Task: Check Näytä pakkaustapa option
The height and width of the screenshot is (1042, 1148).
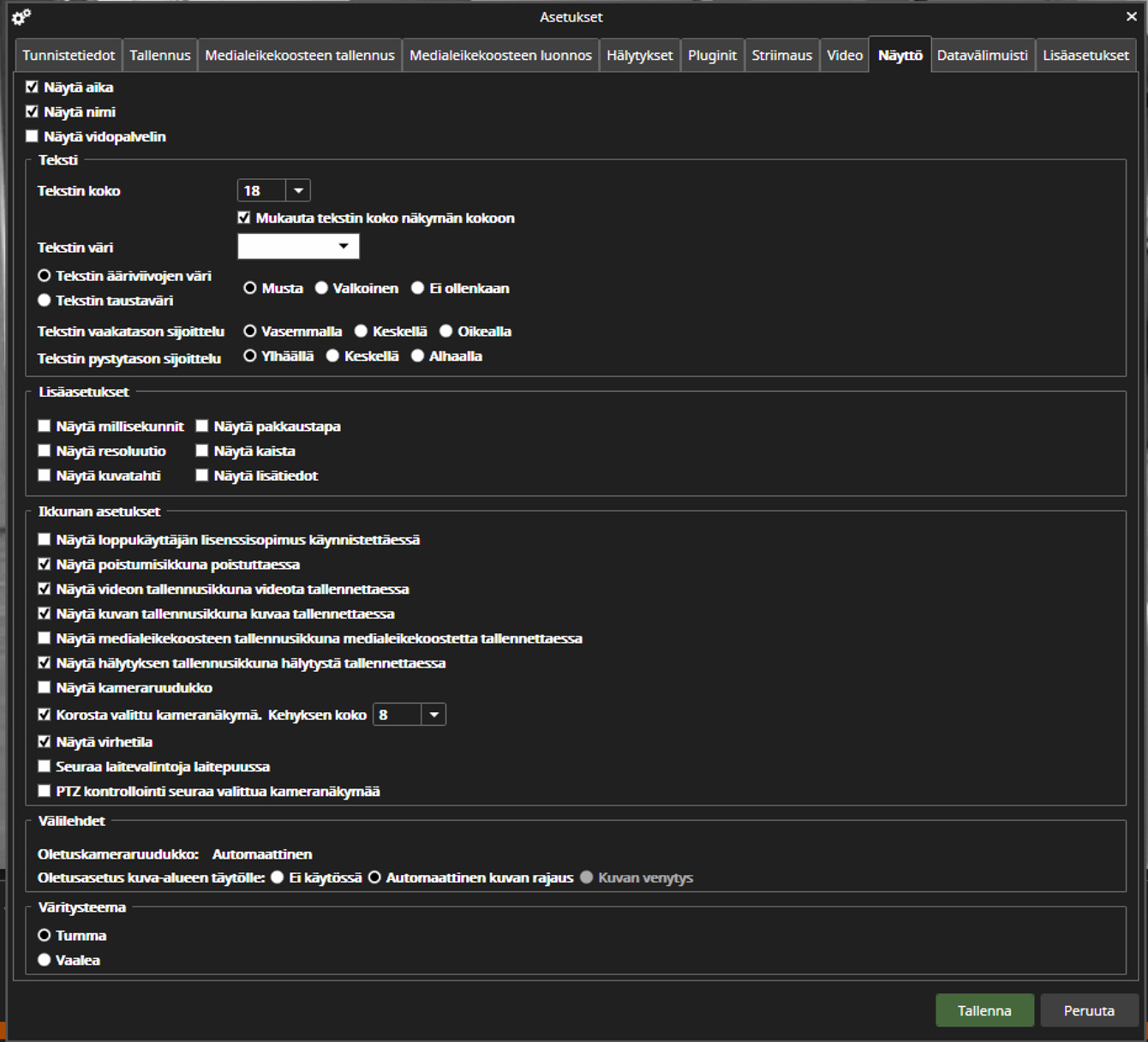Action: [x=201, y=425]
